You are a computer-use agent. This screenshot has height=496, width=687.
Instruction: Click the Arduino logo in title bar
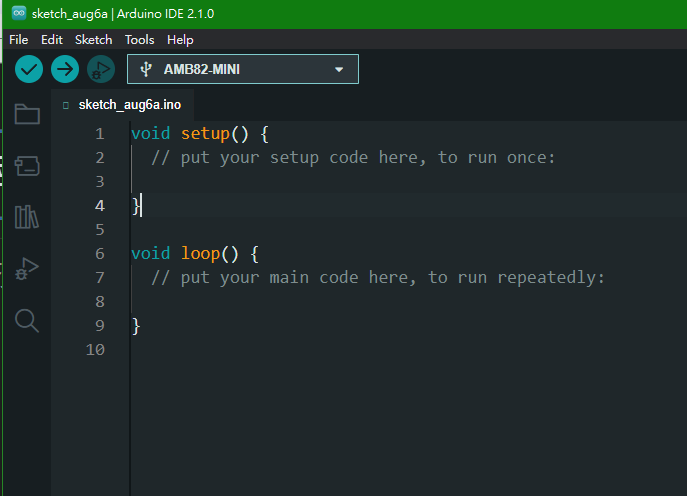coord(19,13)
